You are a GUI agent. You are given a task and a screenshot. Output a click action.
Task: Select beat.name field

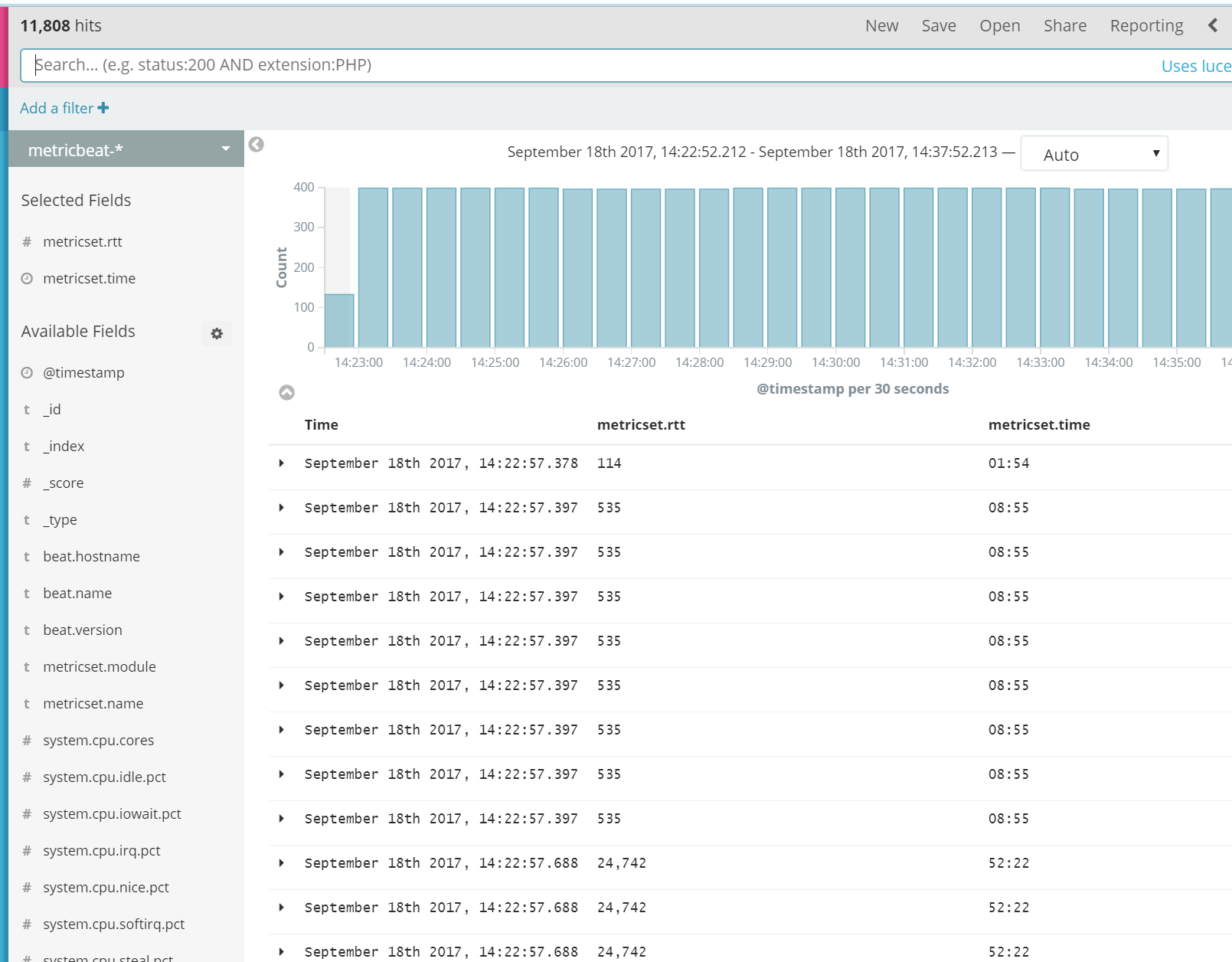(77, 594)
